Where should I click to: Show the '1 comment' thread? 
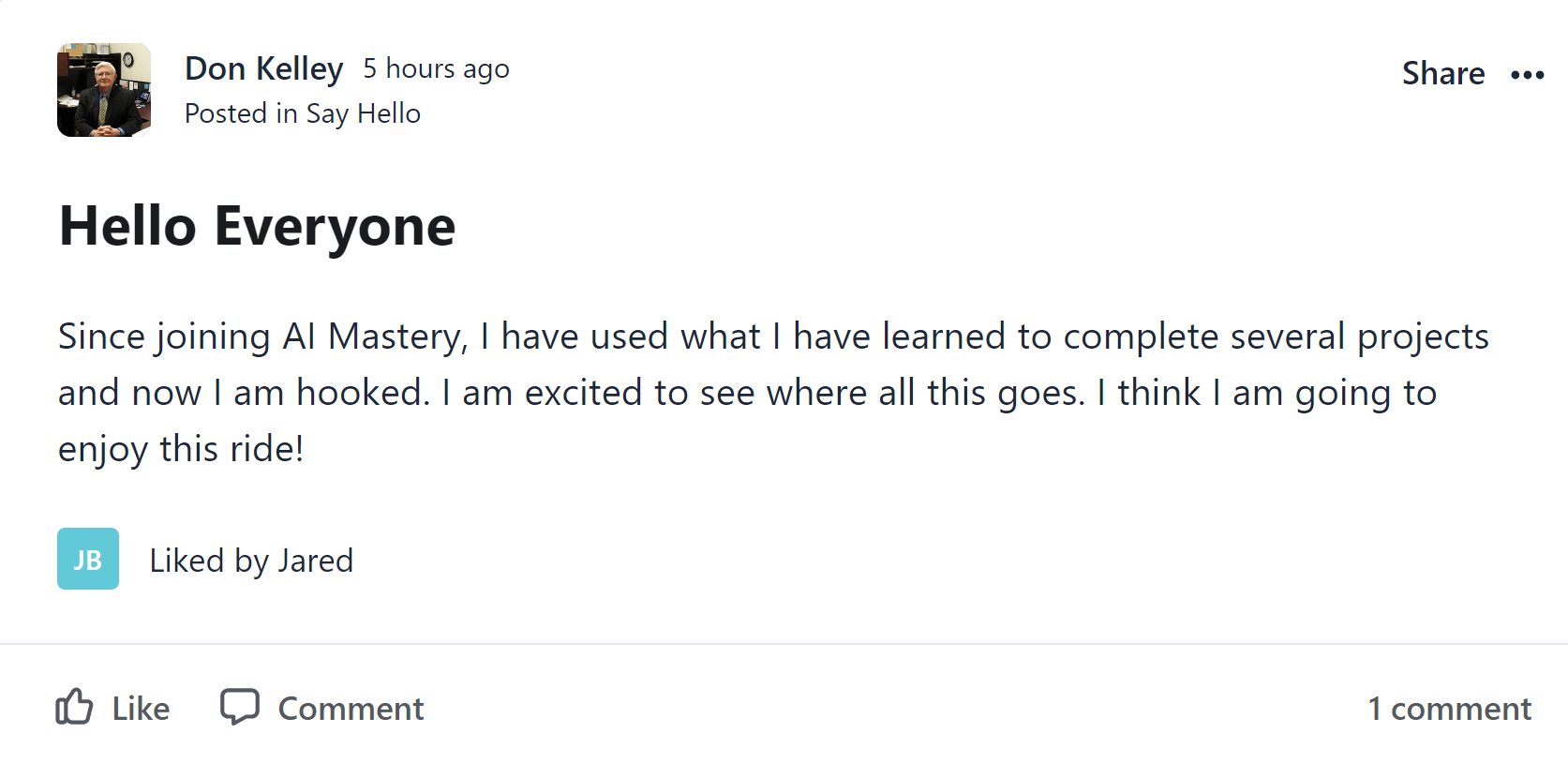tap(1449, 709)
